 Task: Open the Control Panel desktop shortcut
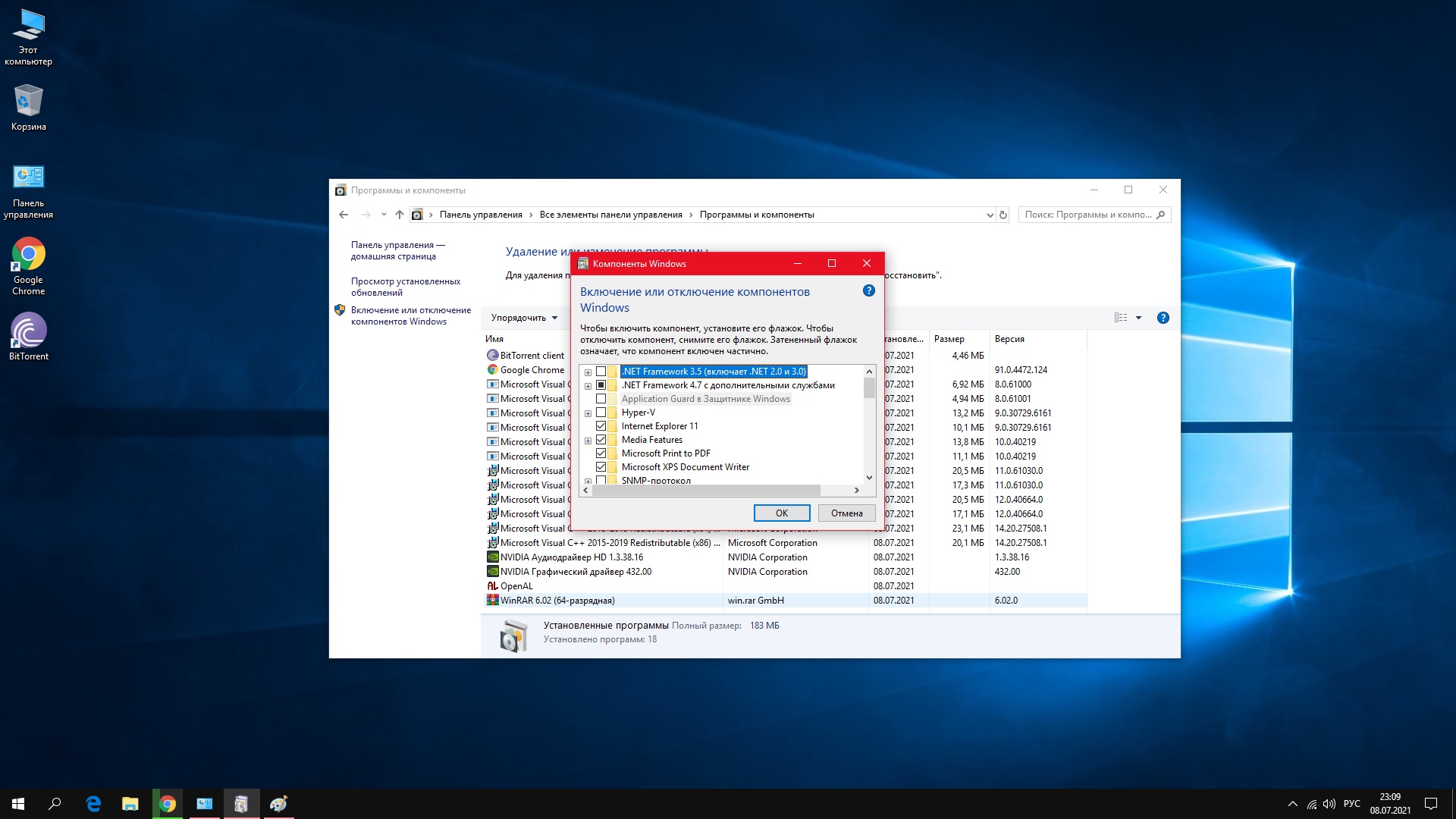click(x=28, y=192)
